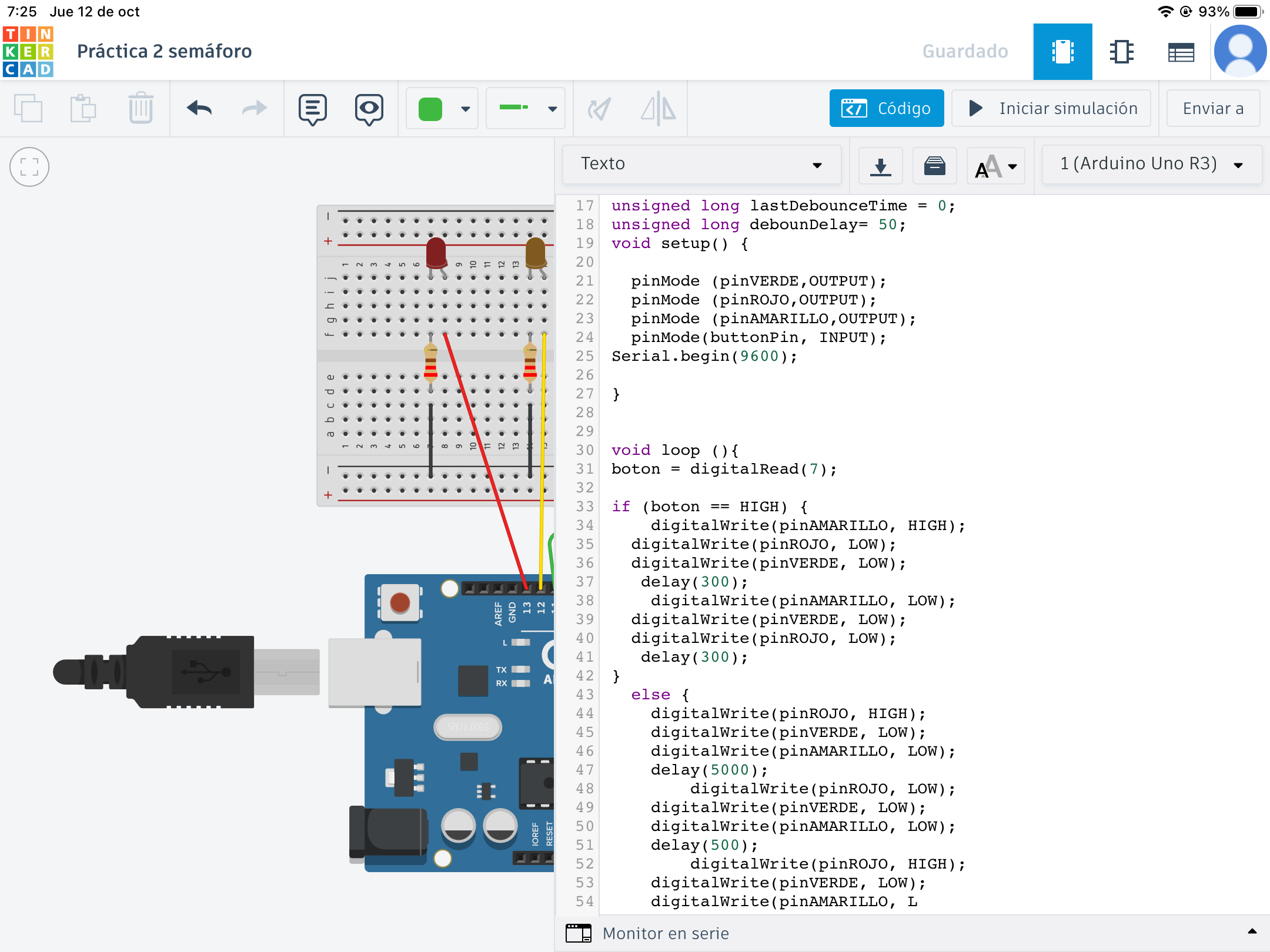Switch to schematic view tab

[x=1121, y=52]
